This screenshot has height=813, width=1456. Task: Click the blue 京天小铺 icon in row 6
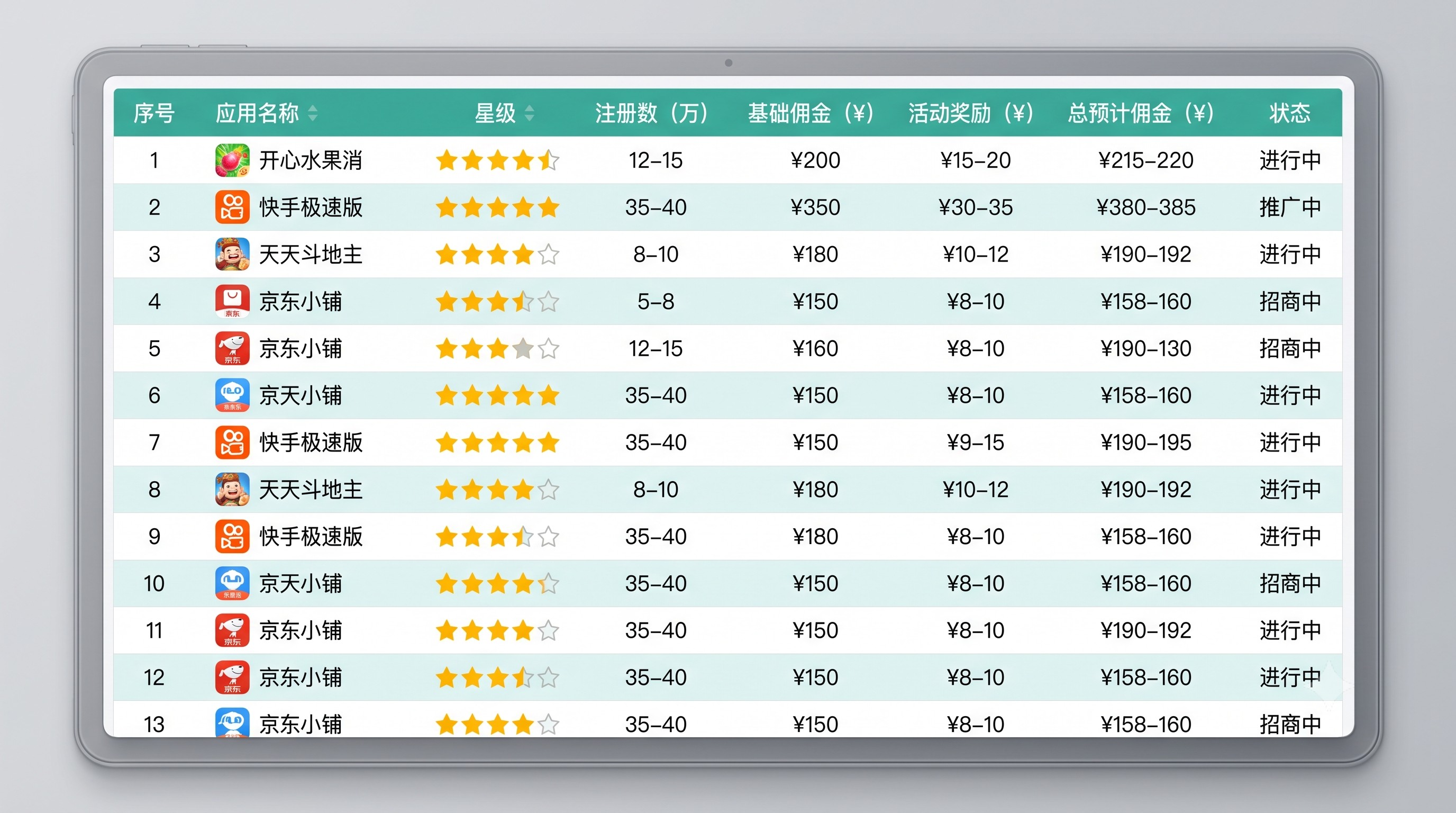pyautogui.click(x=232, y=395)
